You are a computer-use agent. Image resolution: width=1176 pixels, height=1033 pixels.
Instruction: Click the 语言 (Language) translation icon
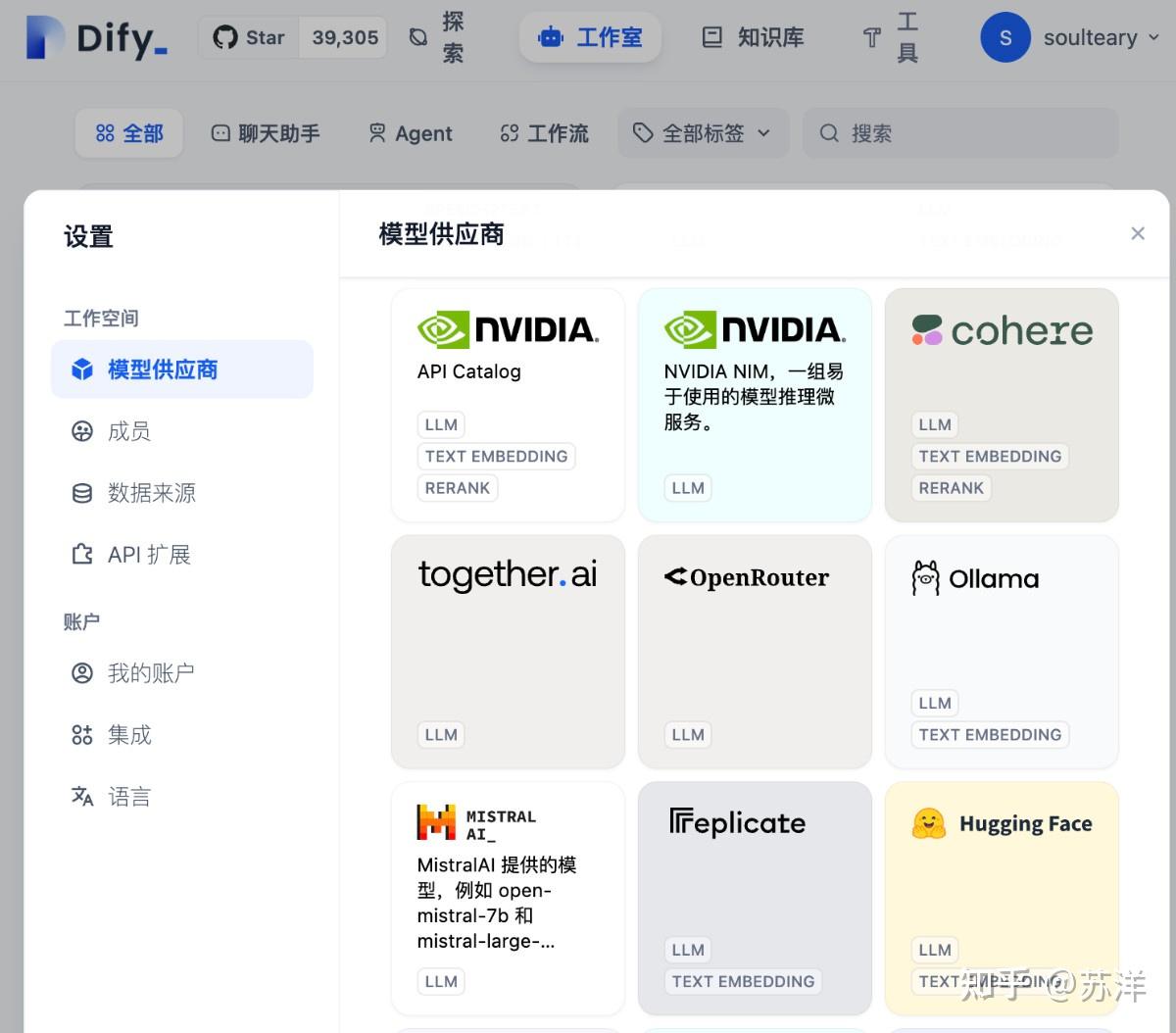[x=82, y=796]
